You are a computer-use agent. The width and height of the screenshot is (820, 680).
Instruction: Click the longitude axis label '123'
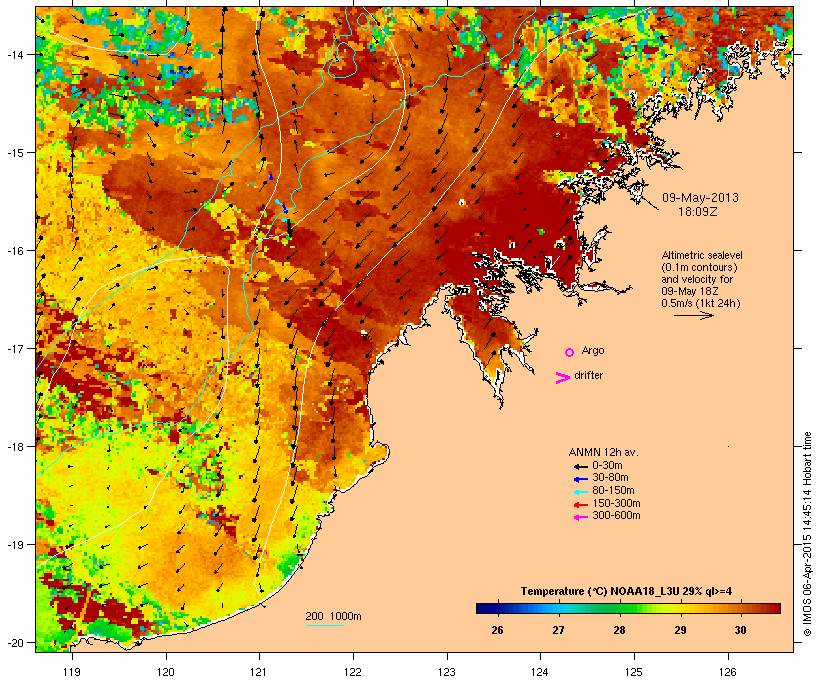(447, 672)
